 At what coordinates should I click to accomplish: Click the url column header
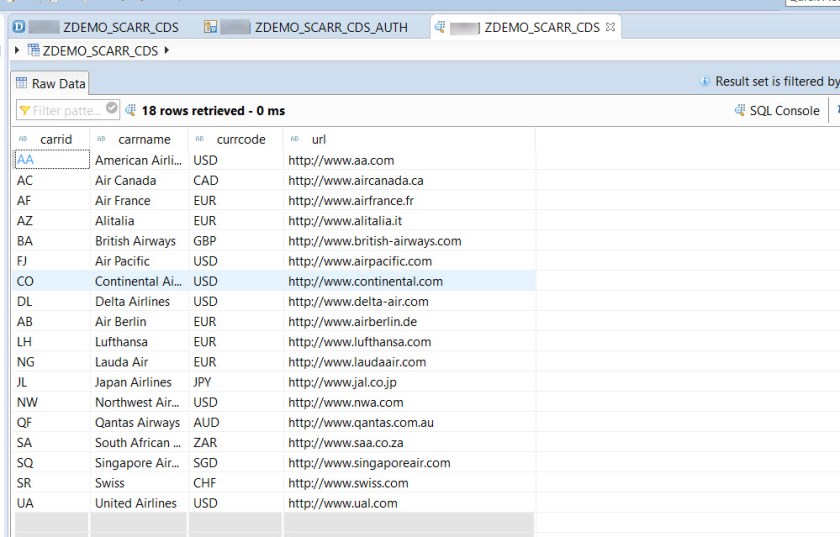(x=318, y=139)
